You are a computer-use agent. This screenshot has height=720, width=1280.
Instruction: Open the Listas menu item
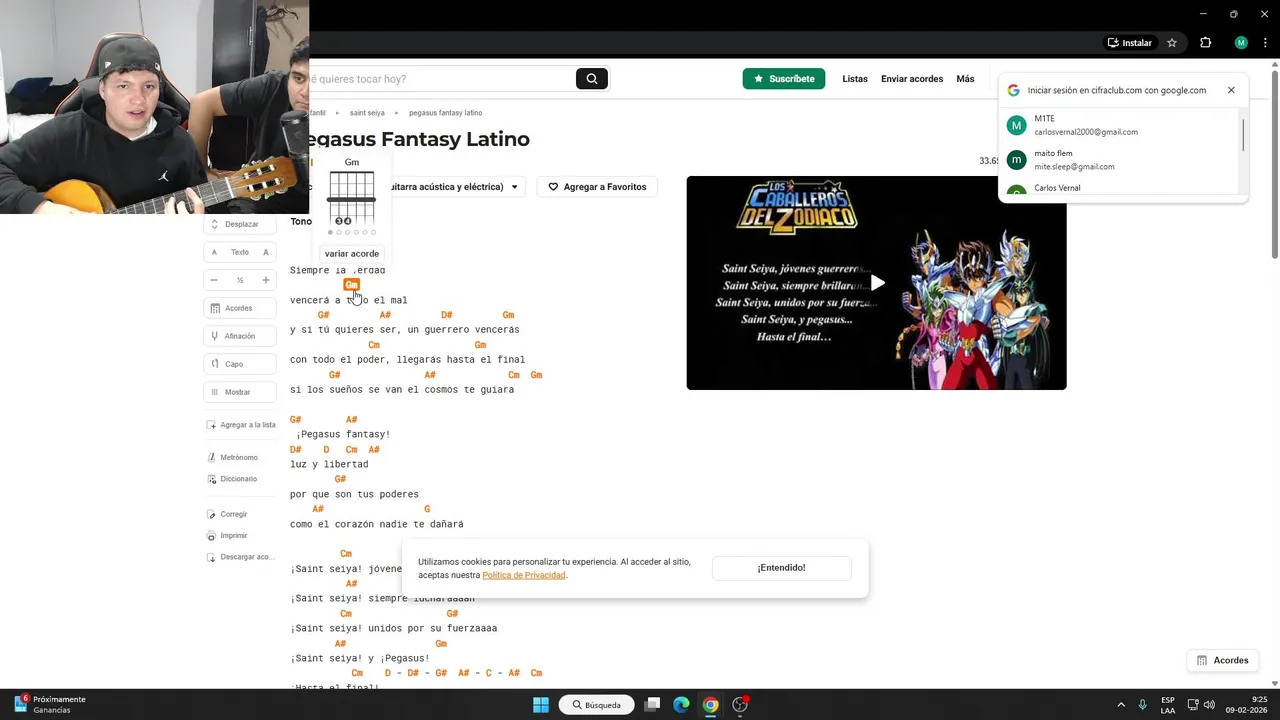click(x=855, y=79)
